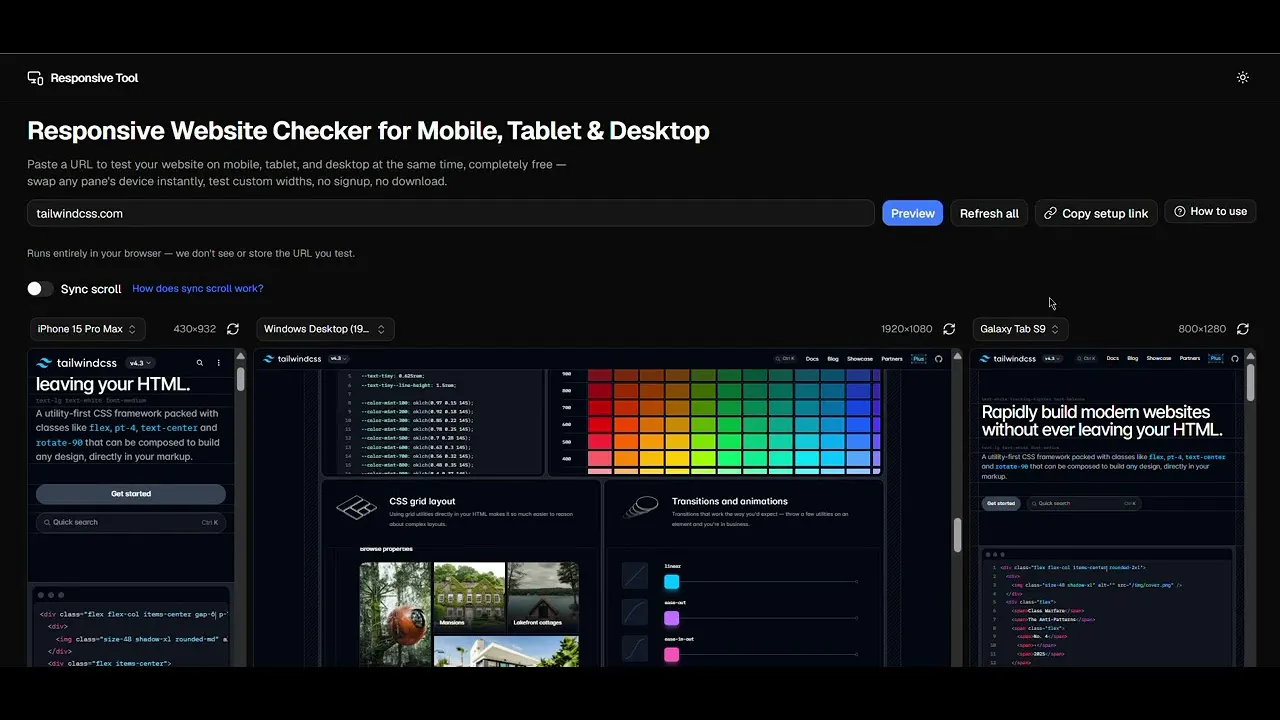Click the Mansions photo thumbnail
Viewport: 1280px width, 720px height.
coord(470,596)
